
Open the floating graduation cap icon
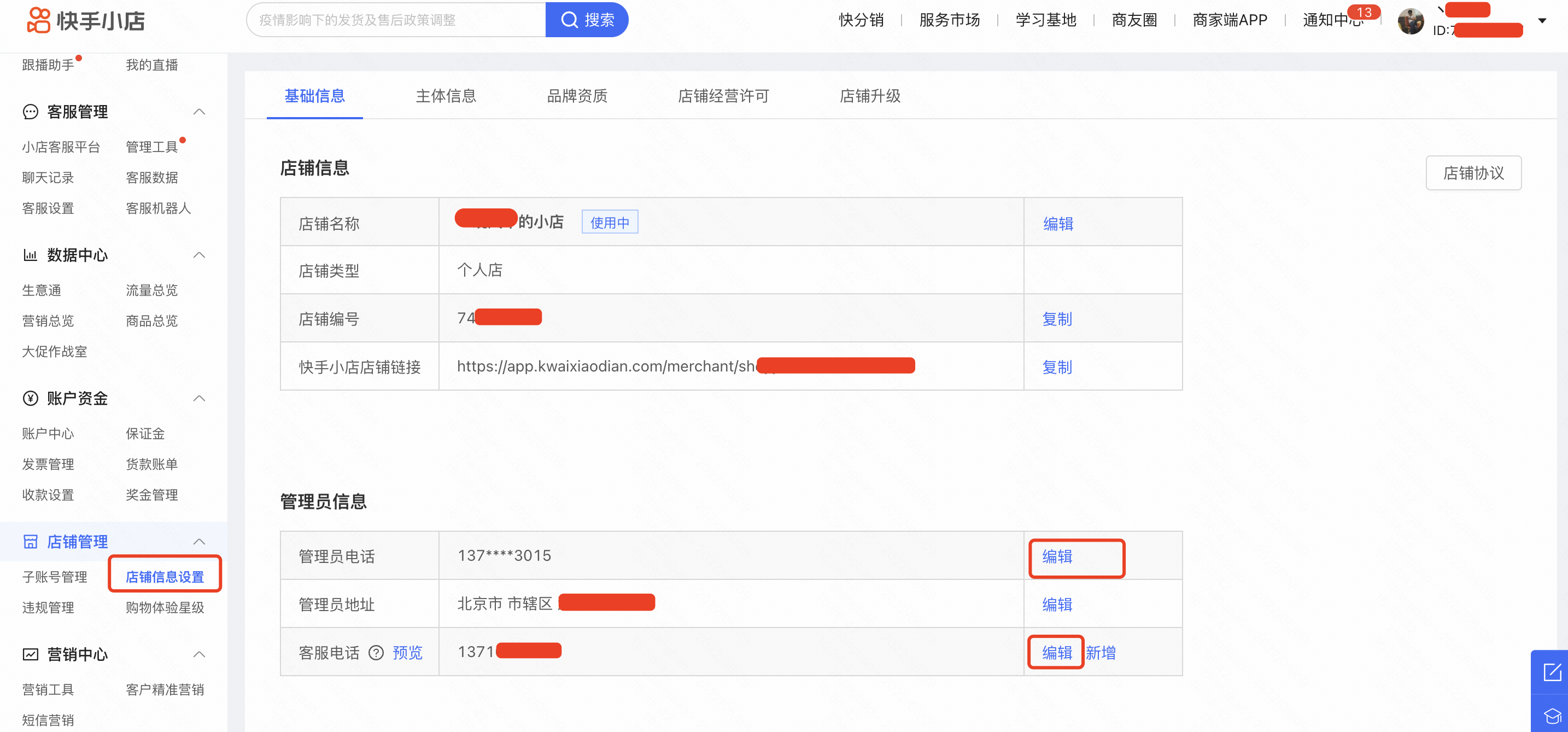1552,716
